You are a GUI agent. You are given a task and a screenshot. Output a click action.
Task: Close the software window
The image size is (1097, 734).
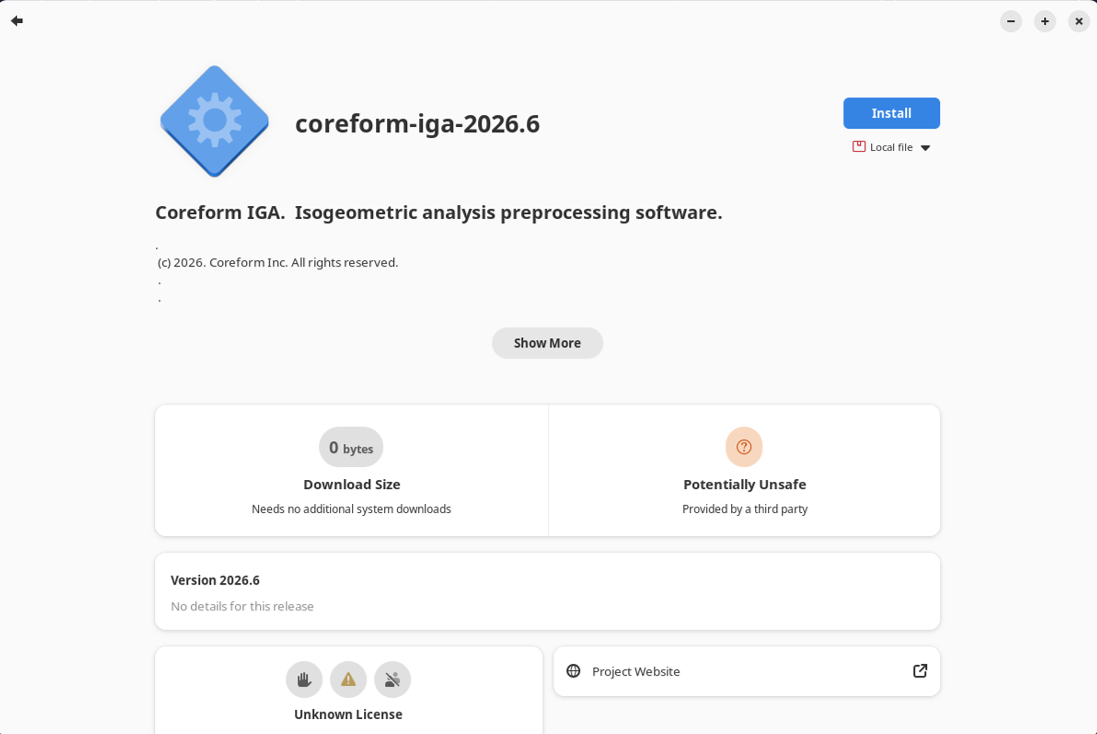coord(1079,21)
